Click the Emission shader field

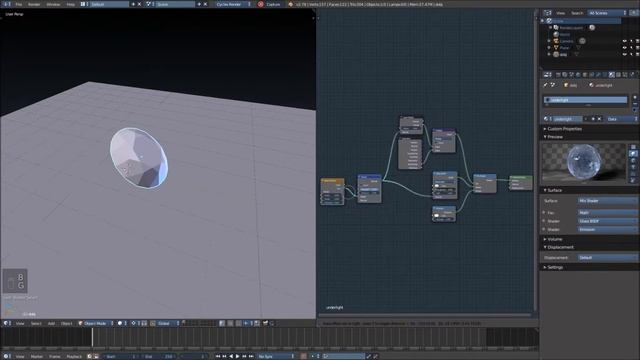point(607,229)
